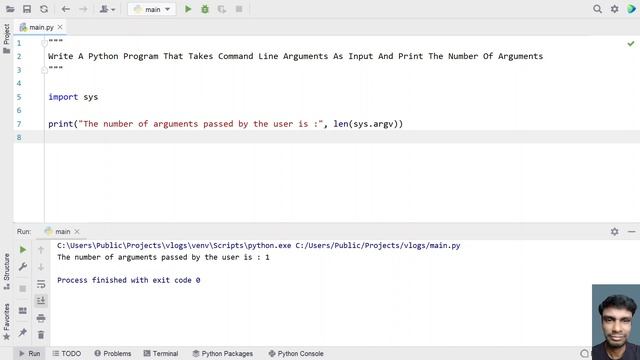Viewport: 640px width, 360px height.
Task: Open the TODO tool window
Action: 67,353
